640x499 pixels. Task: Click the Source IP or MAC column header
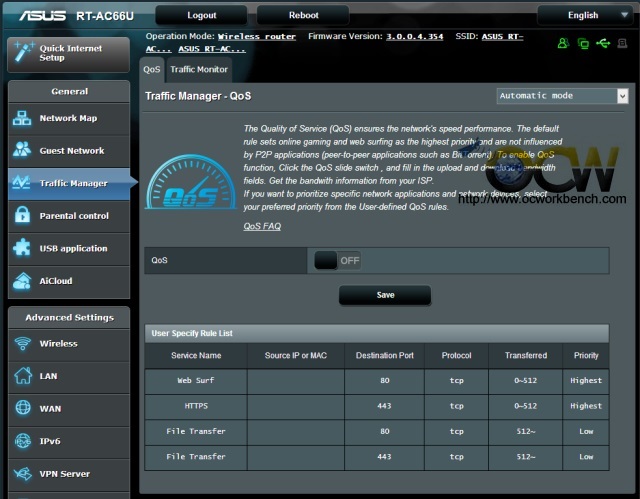click(x=296, y=355)
